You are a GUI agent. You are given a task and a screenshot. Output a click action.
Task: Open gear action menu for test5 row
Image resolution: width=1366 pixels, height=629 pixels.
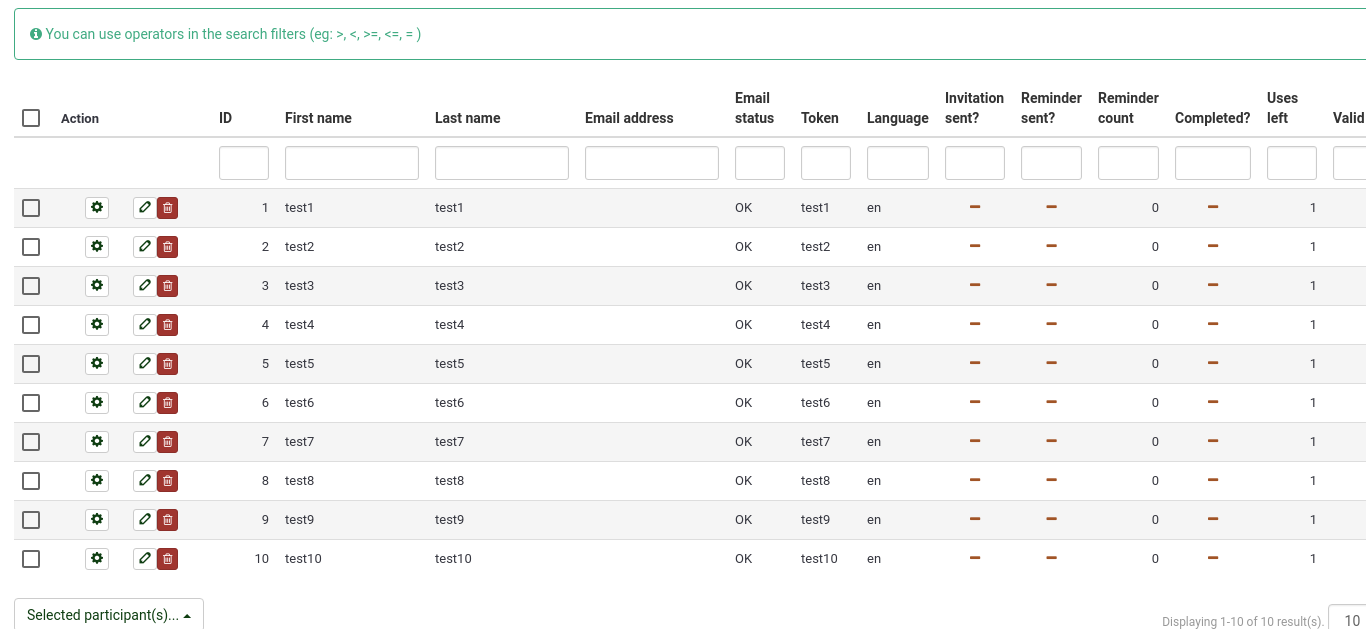pyautogui.click(x=97, y=364)
